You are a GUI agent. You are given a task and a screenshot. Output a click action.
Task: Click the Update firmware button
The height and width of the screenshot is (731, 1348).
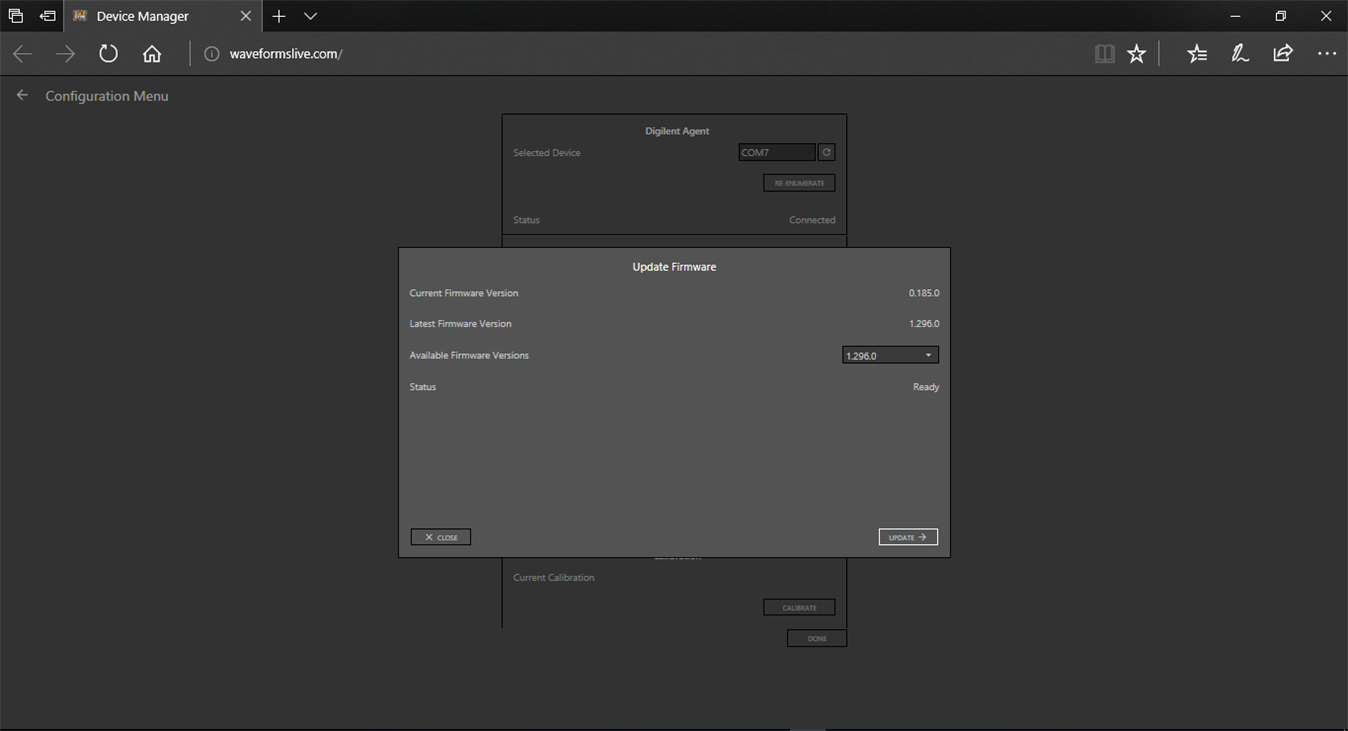click(x=908, y=537)
